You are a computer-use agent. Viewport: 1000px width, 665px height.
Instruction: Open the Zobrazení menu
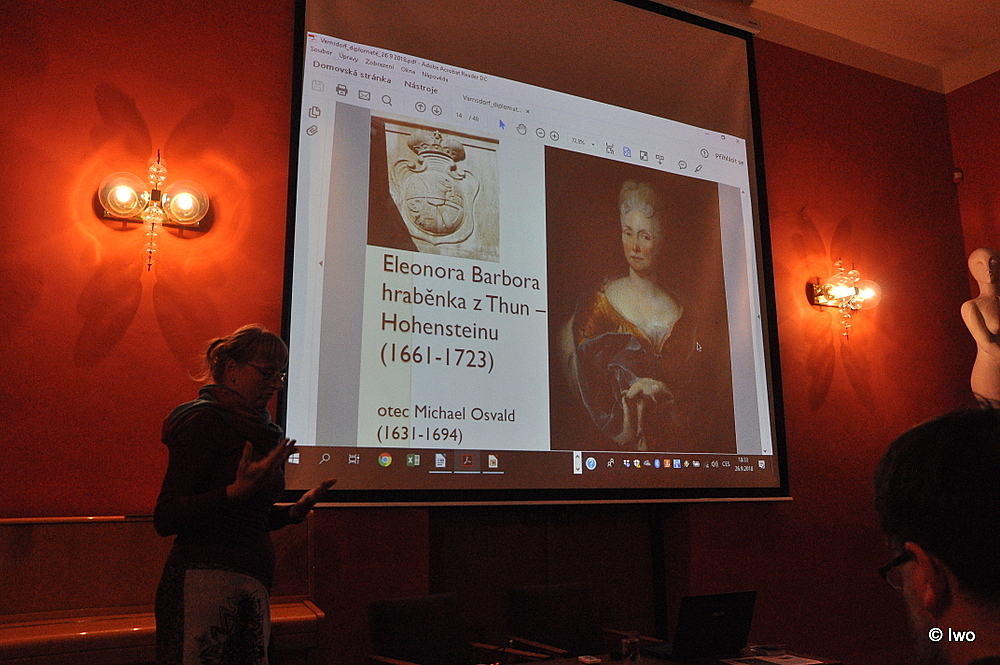tap(379, 64)
